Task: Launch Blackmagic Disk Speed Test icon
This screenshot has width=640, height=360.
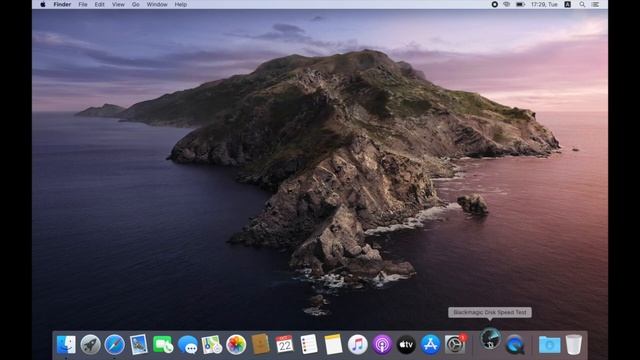Action: [490, 339]
